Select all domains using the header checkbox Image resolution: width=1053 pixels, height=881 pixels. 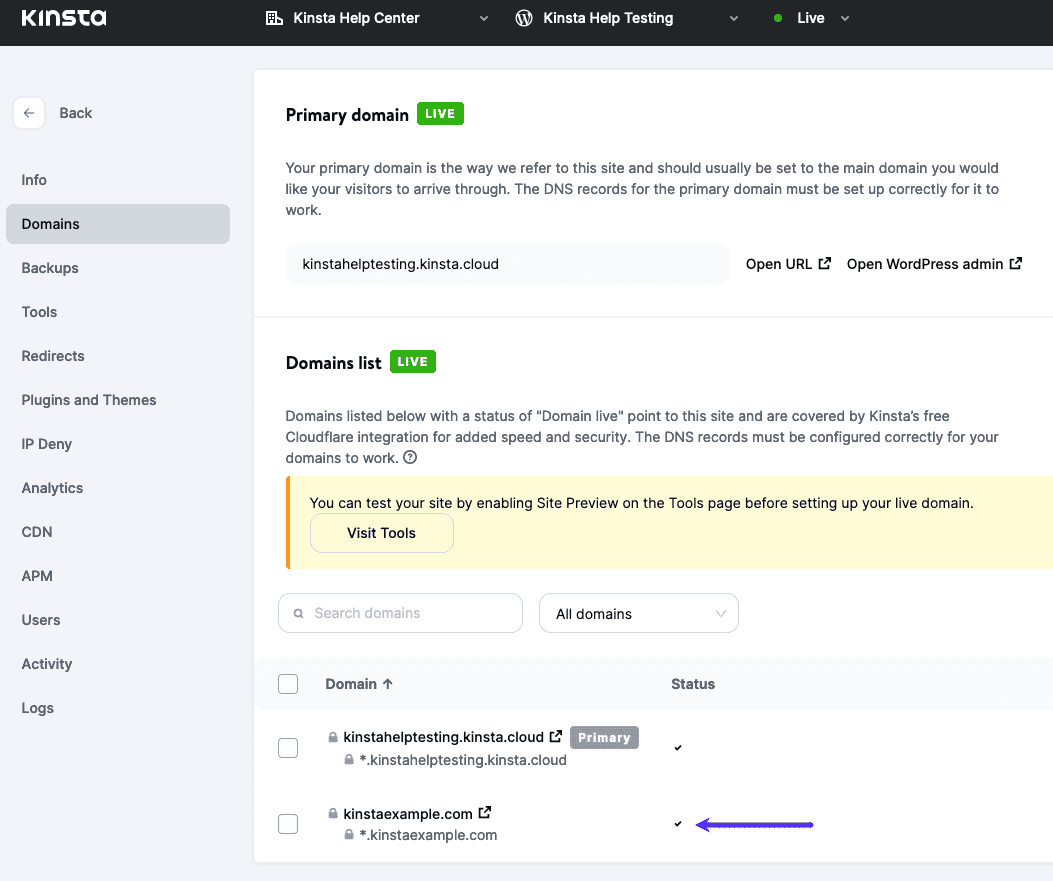click(288, 683)
